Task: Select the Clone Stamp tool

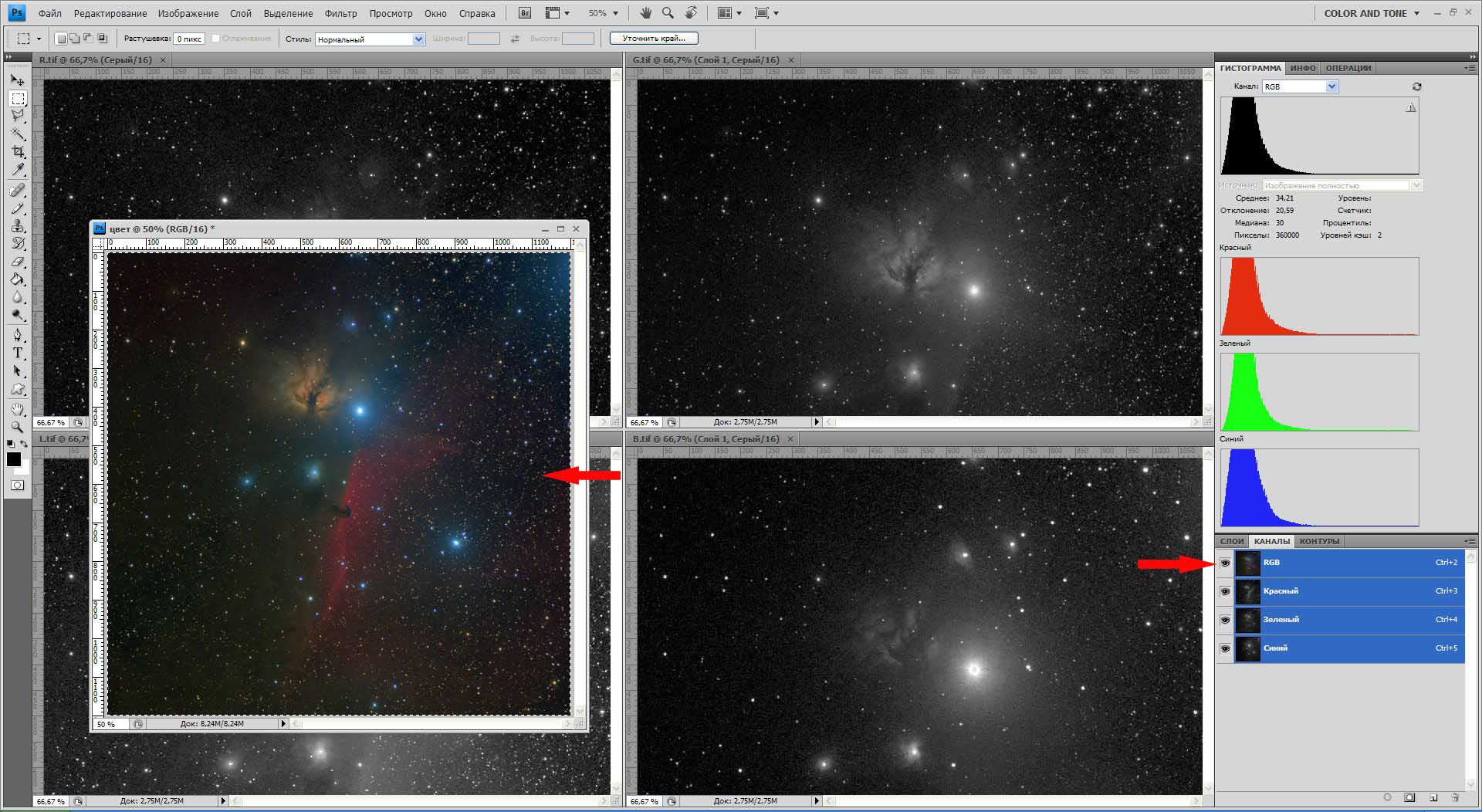Action: pyautogui.click(x=18, y=225)
